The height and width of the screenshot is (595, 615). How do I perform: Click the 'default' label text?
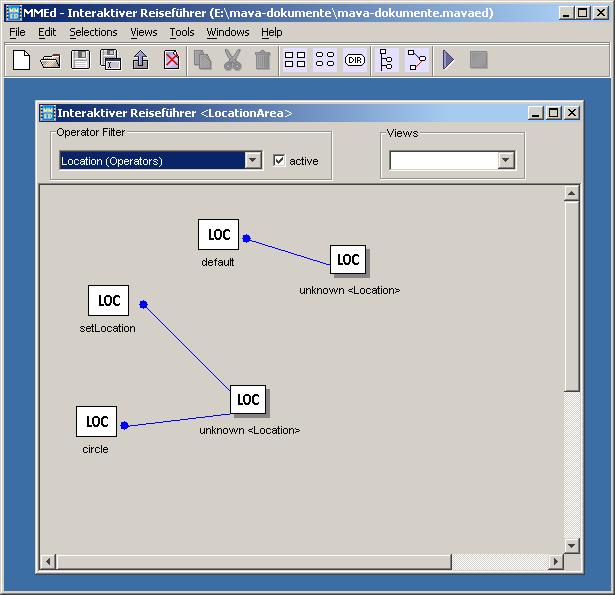click(x=218, y=262)
